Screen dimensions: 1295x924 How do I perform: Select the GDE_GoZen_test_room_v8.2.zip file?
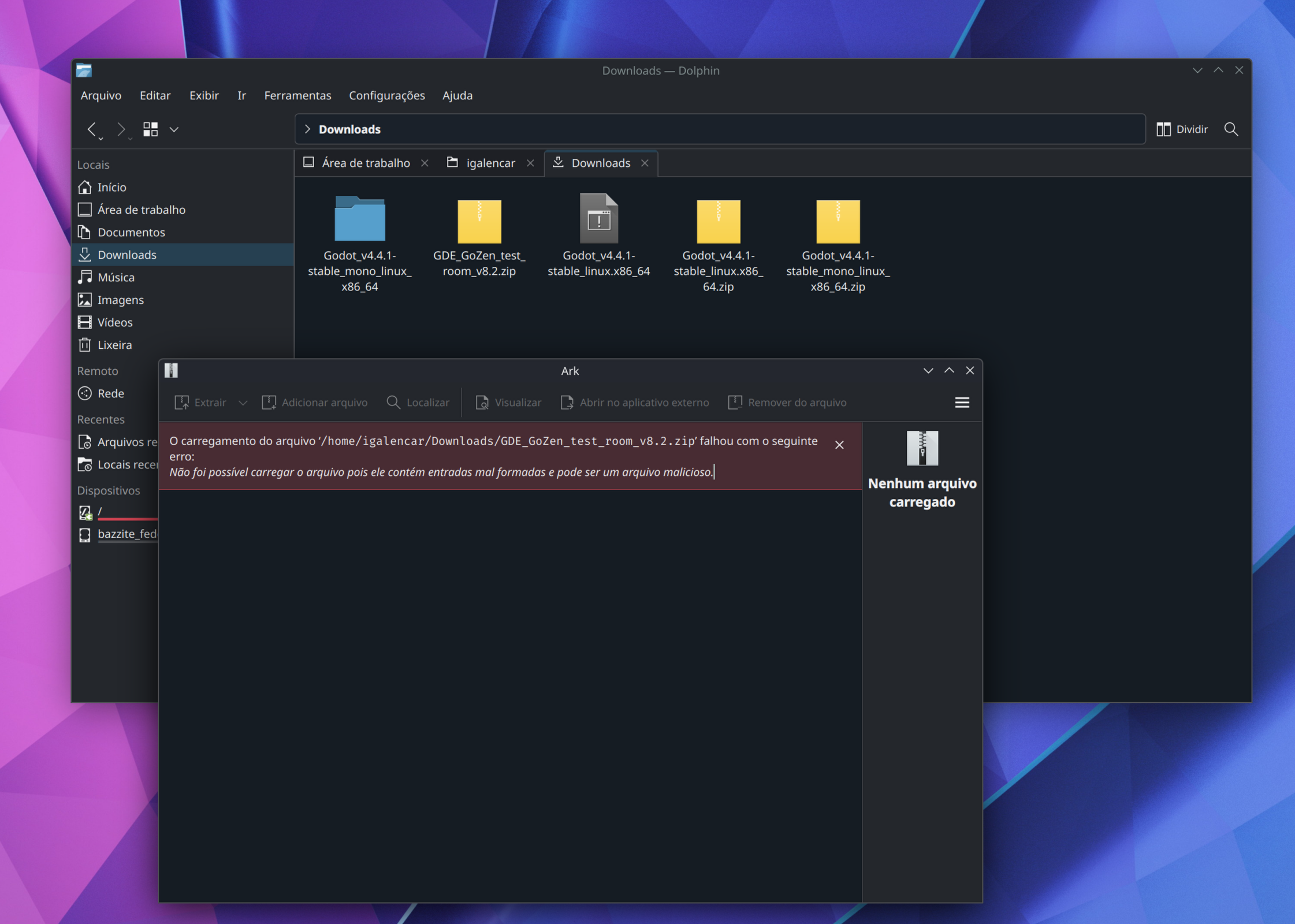coord(479,222)
